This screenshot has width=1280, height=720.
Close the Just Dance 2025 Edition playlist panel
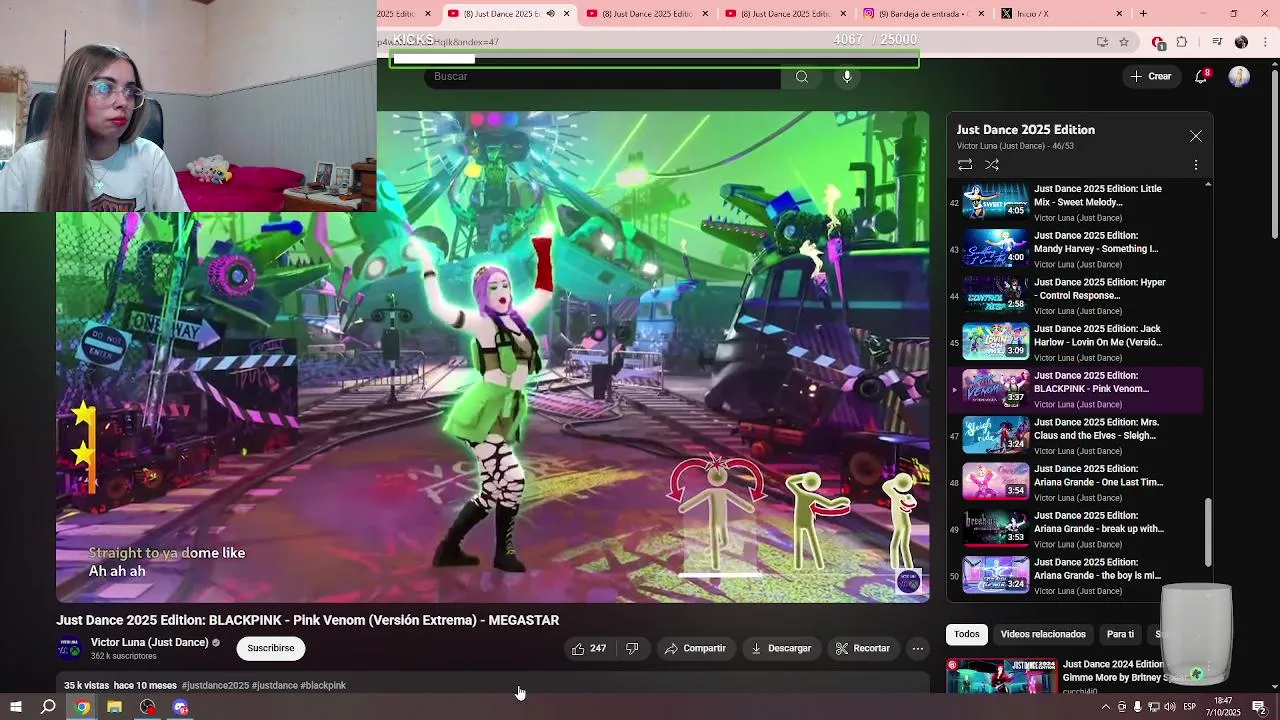[1196, 136]
